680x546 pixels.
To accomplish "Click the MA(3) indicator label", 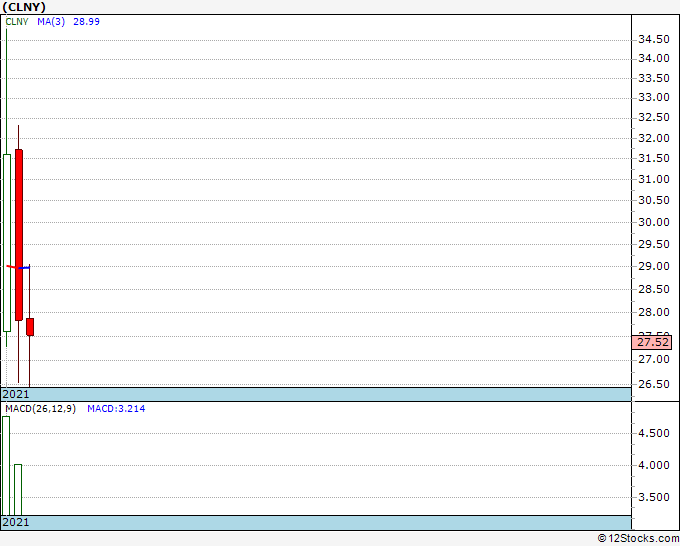I will tap(51, 22).
